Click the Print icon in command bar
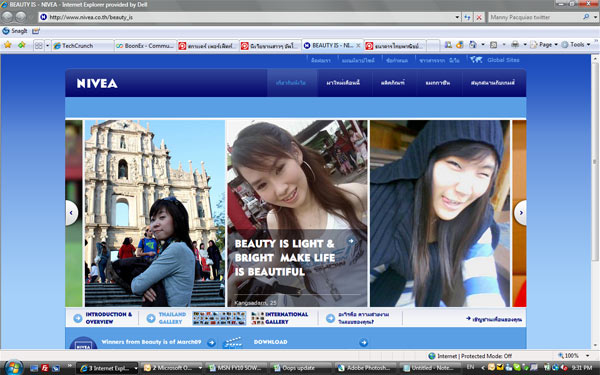This screenshot has width=600, height=375. coord(515,45)
